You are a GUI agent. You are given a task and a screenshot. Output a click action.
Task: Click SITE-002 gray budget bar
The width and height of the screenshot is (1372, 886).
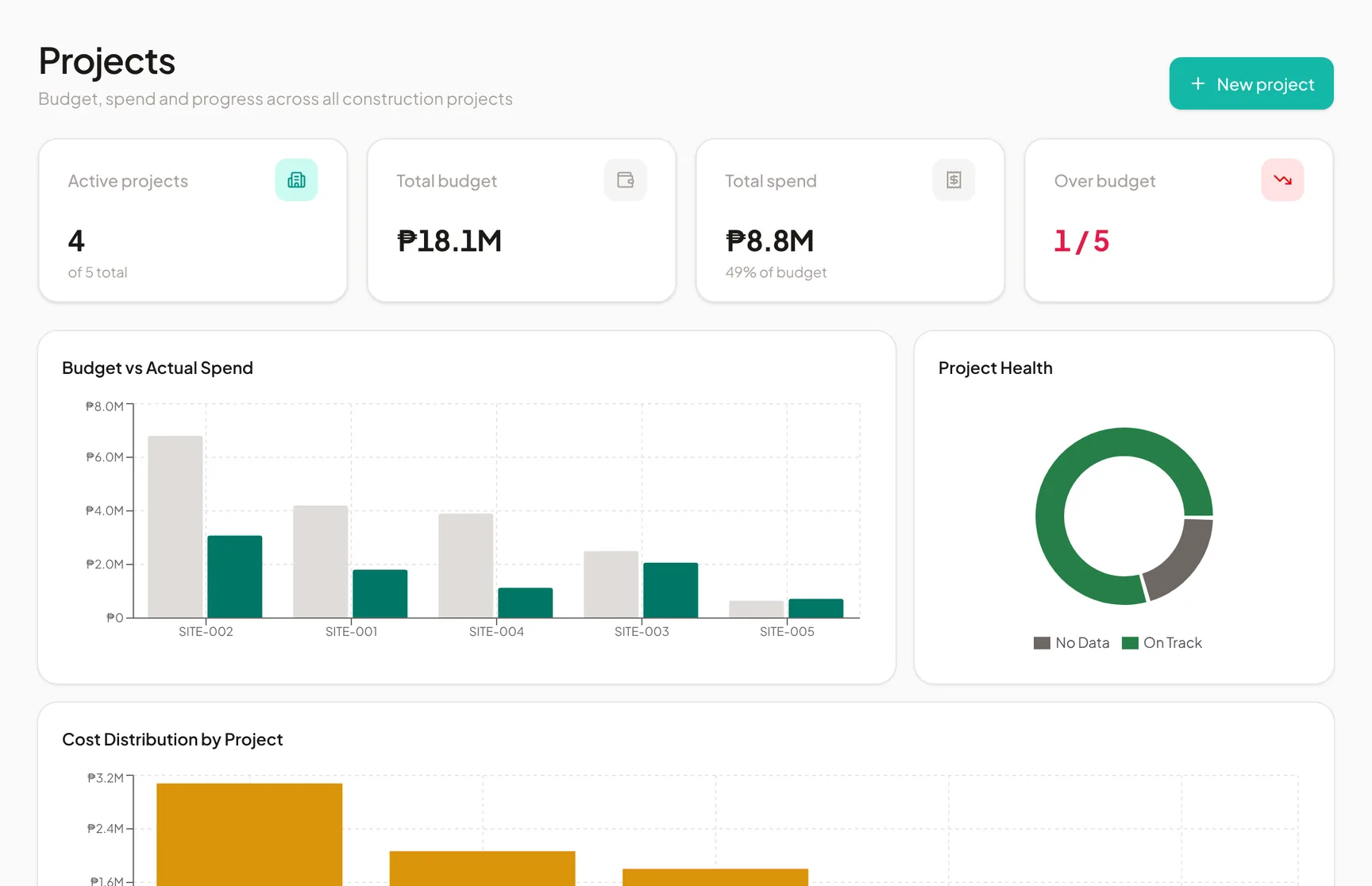click(175, 526)
